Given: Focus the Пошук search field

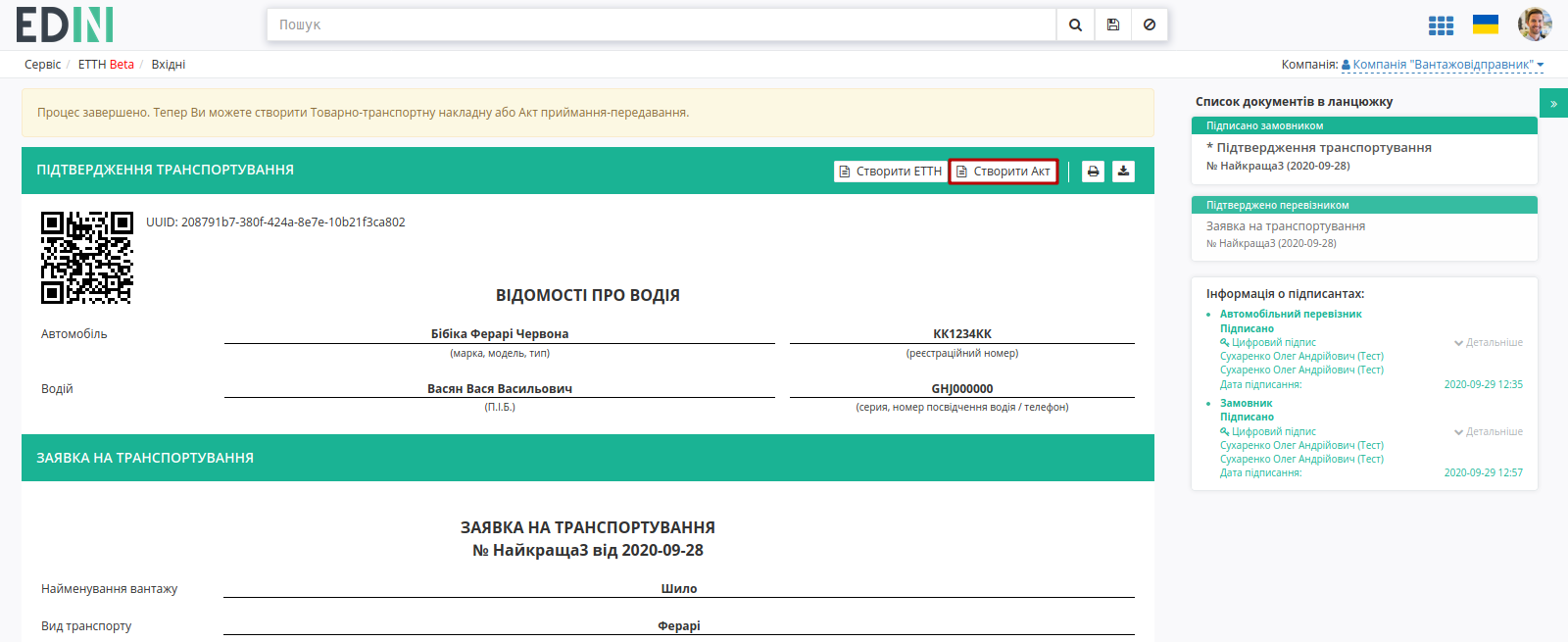Looking at the screenshot, I should point(661,25).
